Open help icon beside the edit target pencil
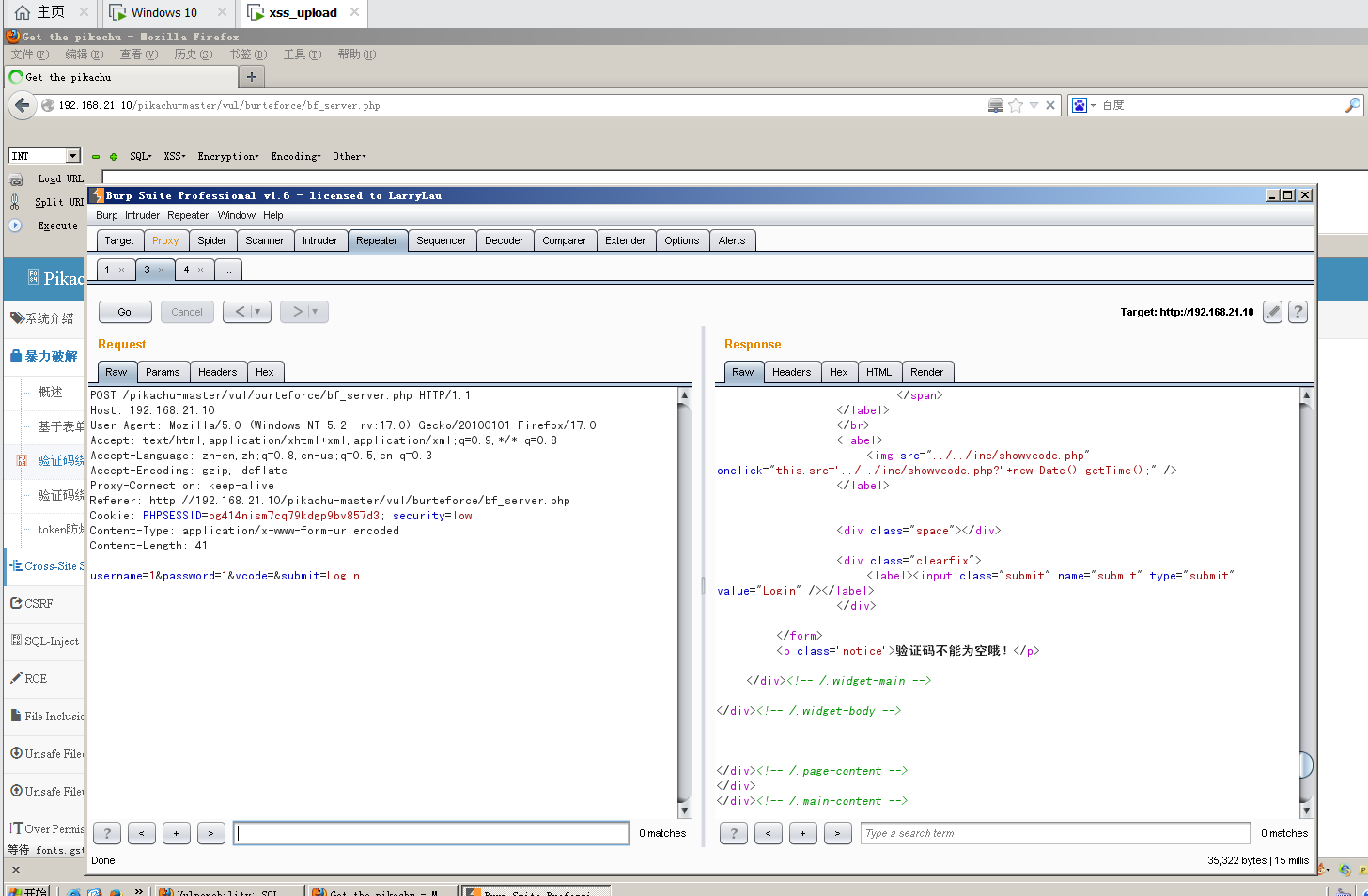This screenshot has width=1368, height=896. tap(1298, 312)
